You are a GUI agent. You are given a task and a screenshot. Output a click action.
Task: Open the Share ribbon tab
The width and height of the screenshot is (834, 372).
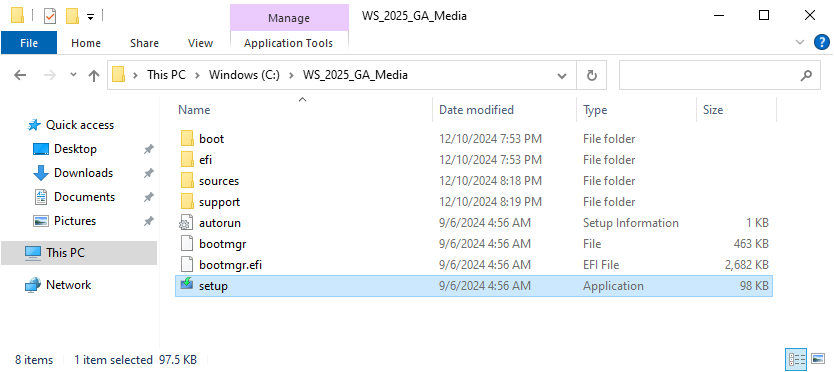click(144, 43)
